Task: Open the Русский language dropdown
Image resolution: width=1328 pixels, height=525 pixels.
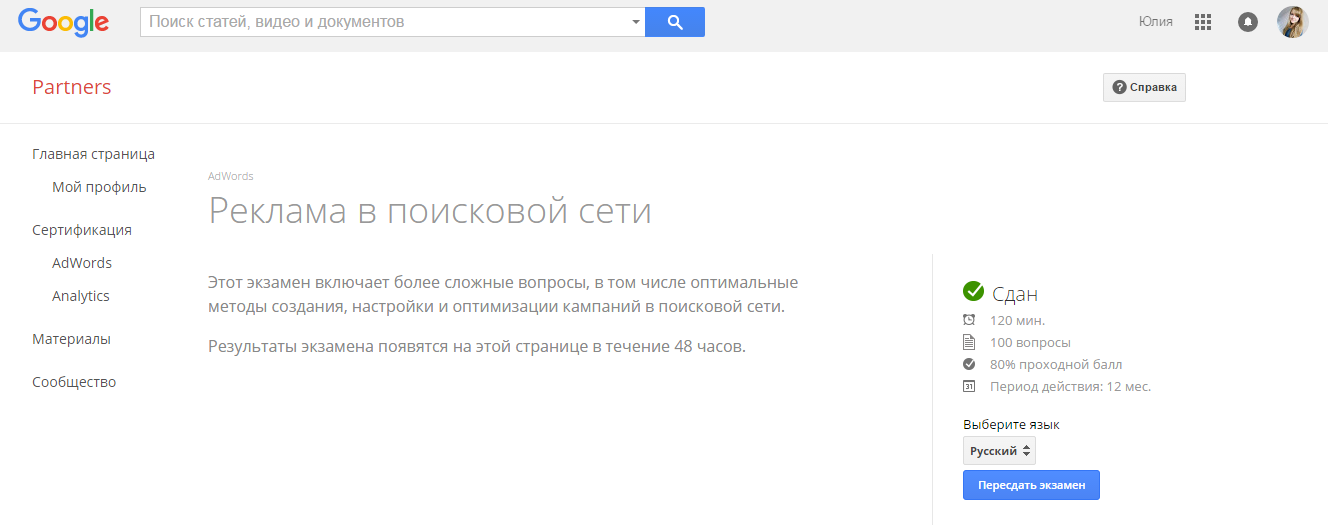Action: pos(999,451)
